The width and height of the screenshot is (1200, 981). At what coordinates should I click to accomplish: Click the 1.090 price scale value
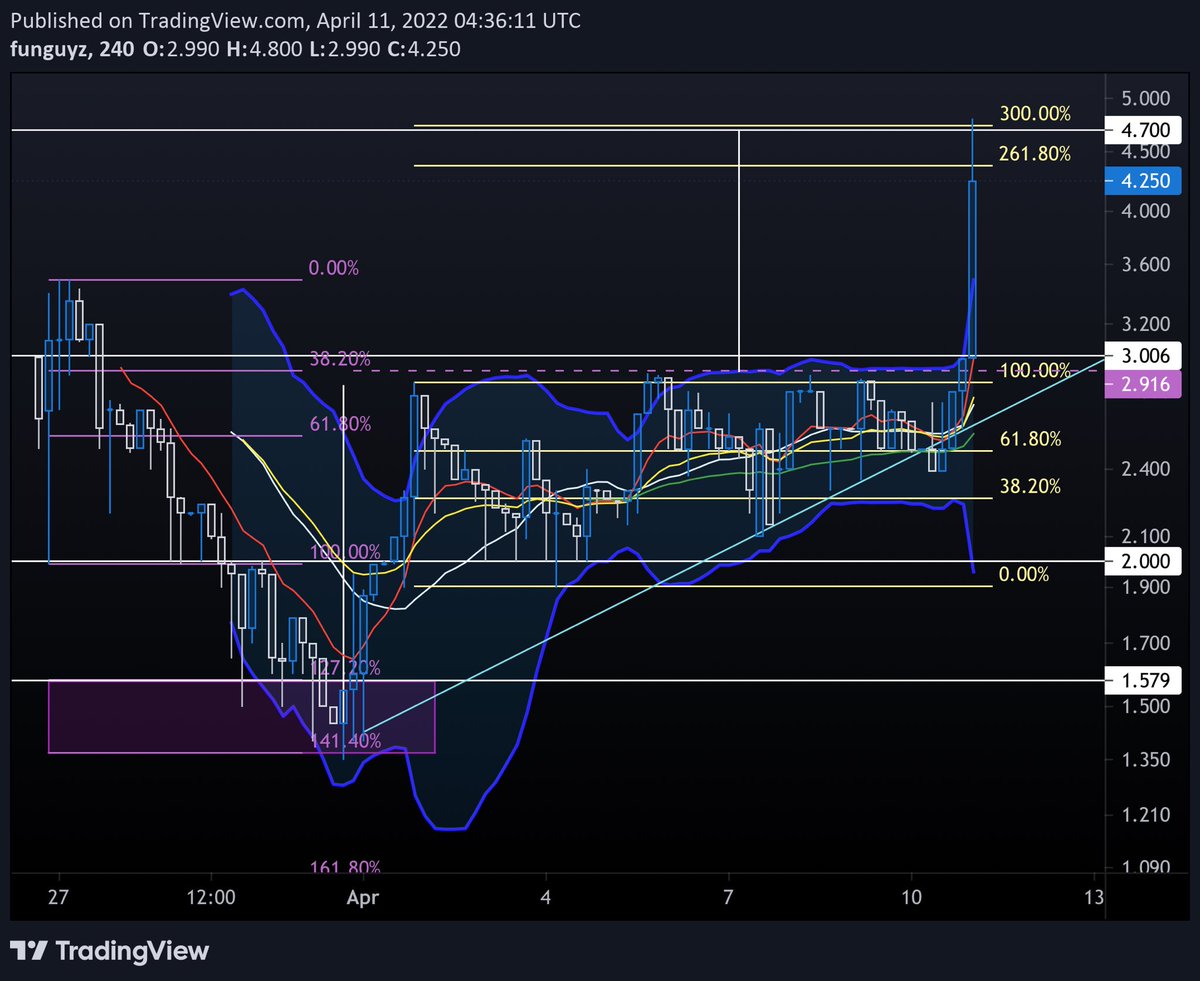pyautogui.click(x=1145, y=867)
